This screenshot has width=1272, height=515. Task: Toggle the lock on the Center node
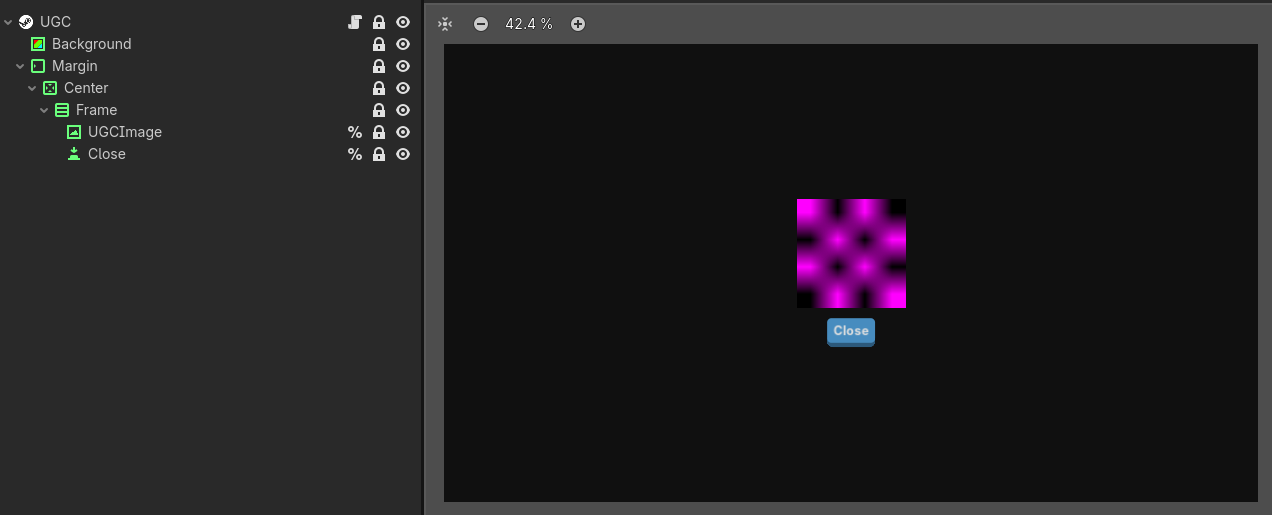[x=379, y=88]
